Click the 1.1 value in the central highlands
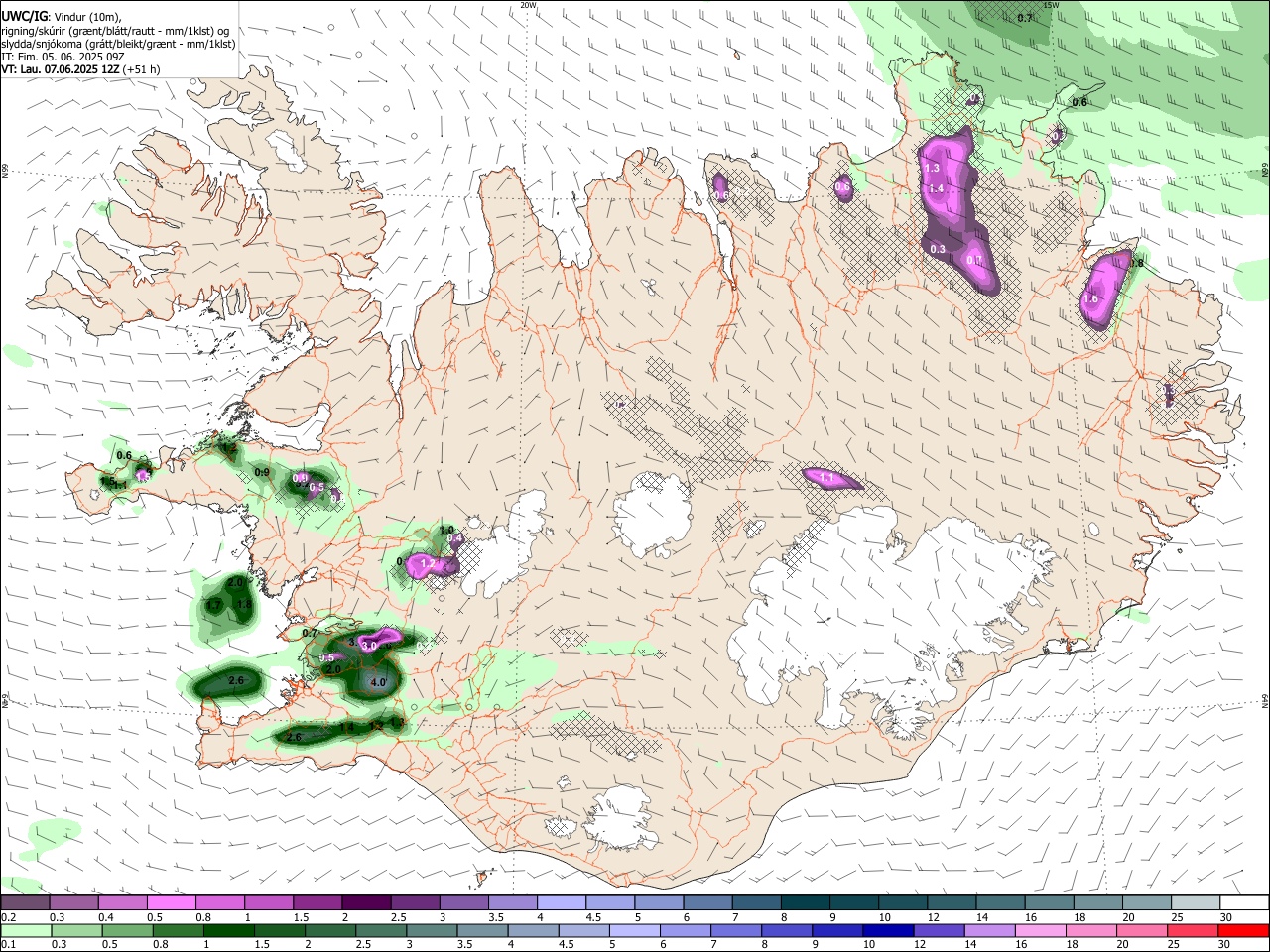Viewport: 1270px width, 952px height. [x=826, y=478]
